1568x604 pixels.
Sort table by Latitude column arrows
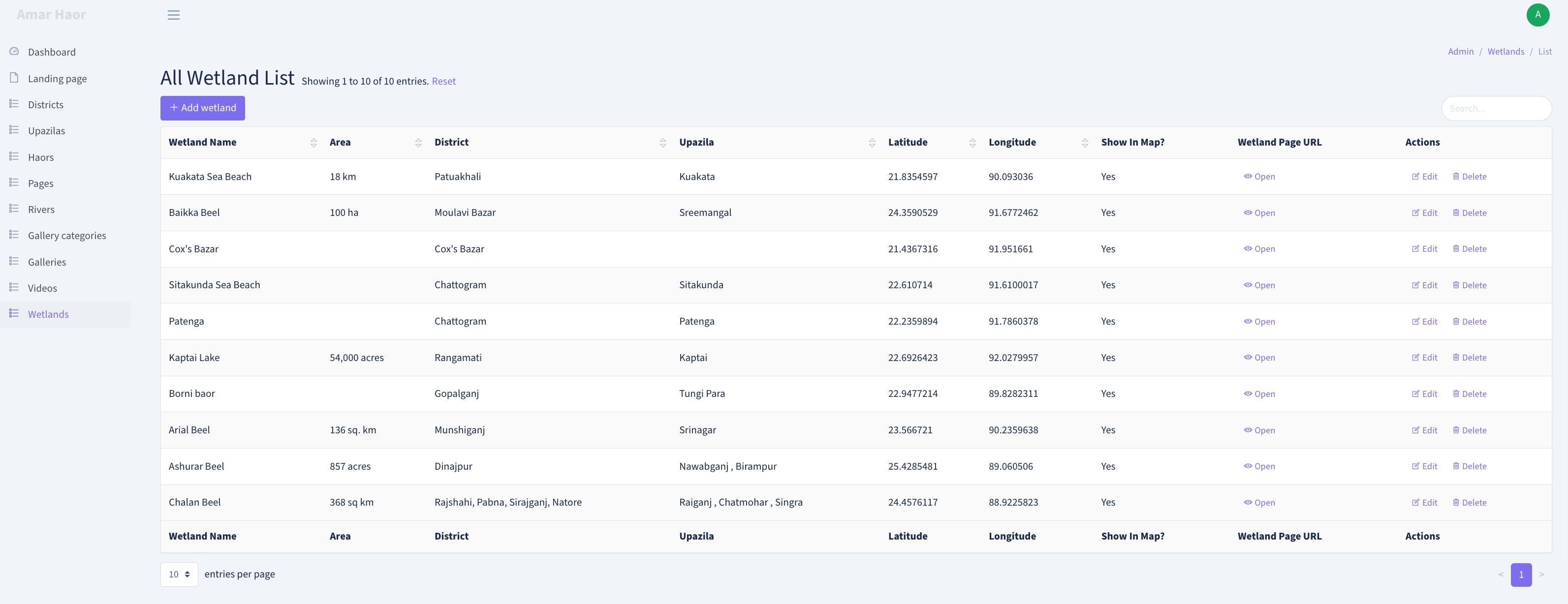972,142
